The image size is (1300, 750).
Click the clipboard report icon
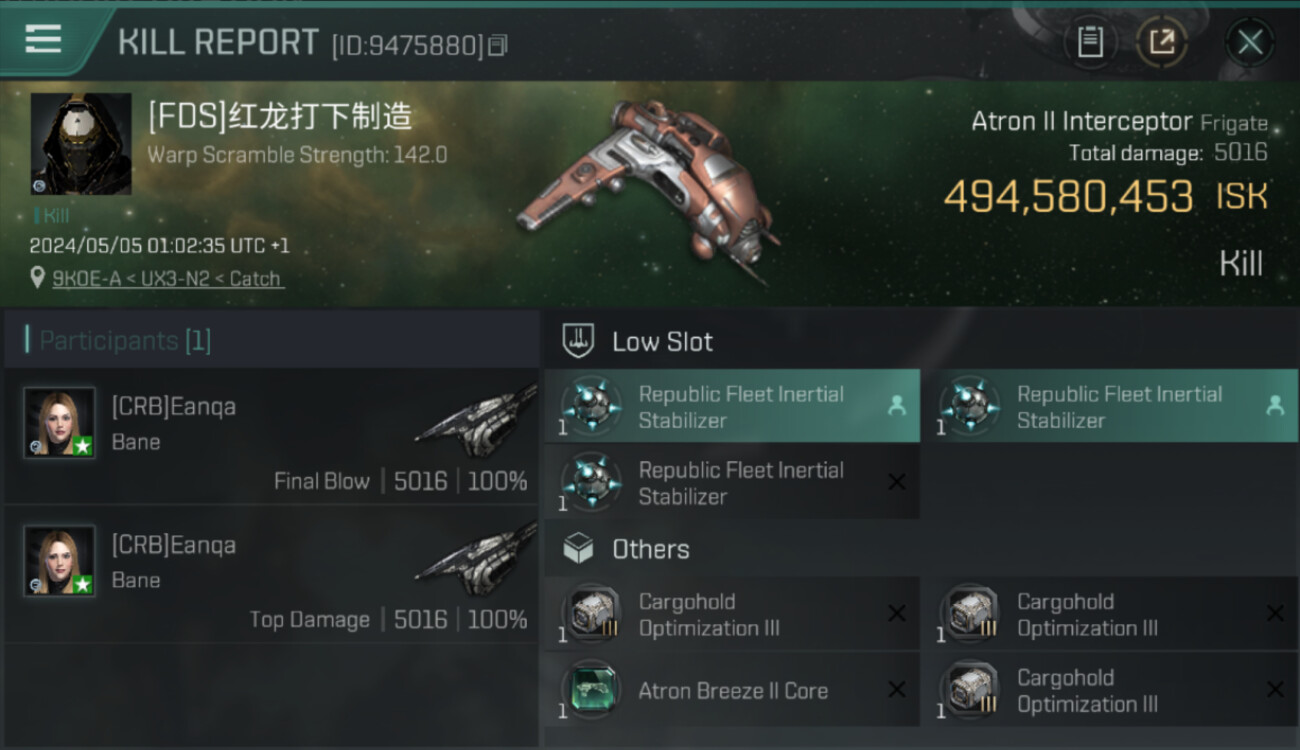pyautogui.click(x=1090, y=42)
